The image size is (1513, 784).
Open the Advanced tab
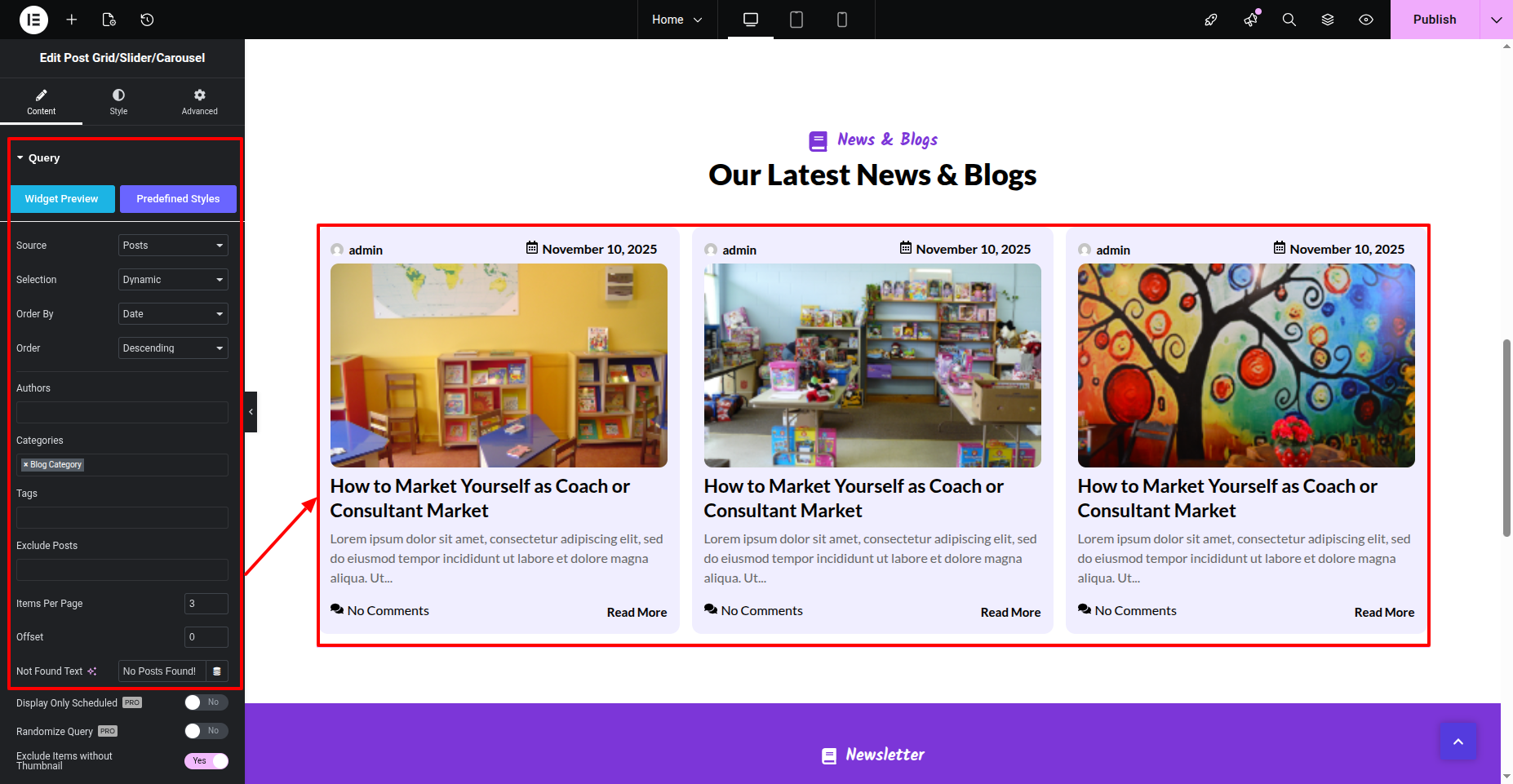click(199, 101)
